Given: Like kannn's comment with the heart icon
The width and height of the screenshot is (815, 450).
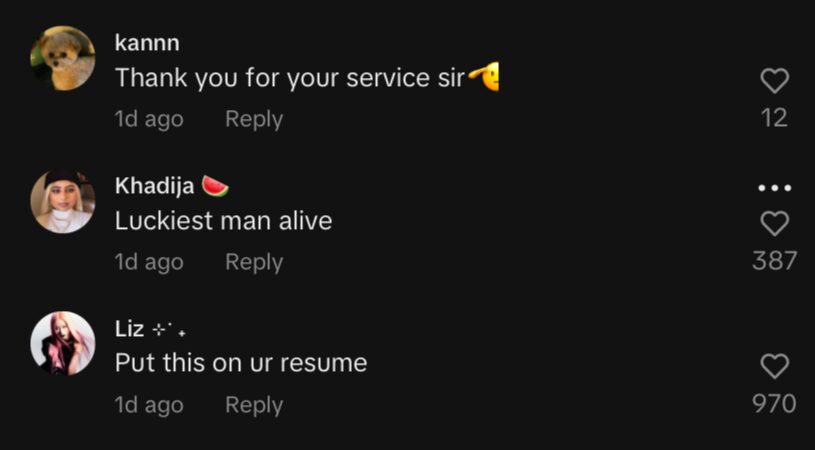Looking at the screenshot, I should click(774, 81).
